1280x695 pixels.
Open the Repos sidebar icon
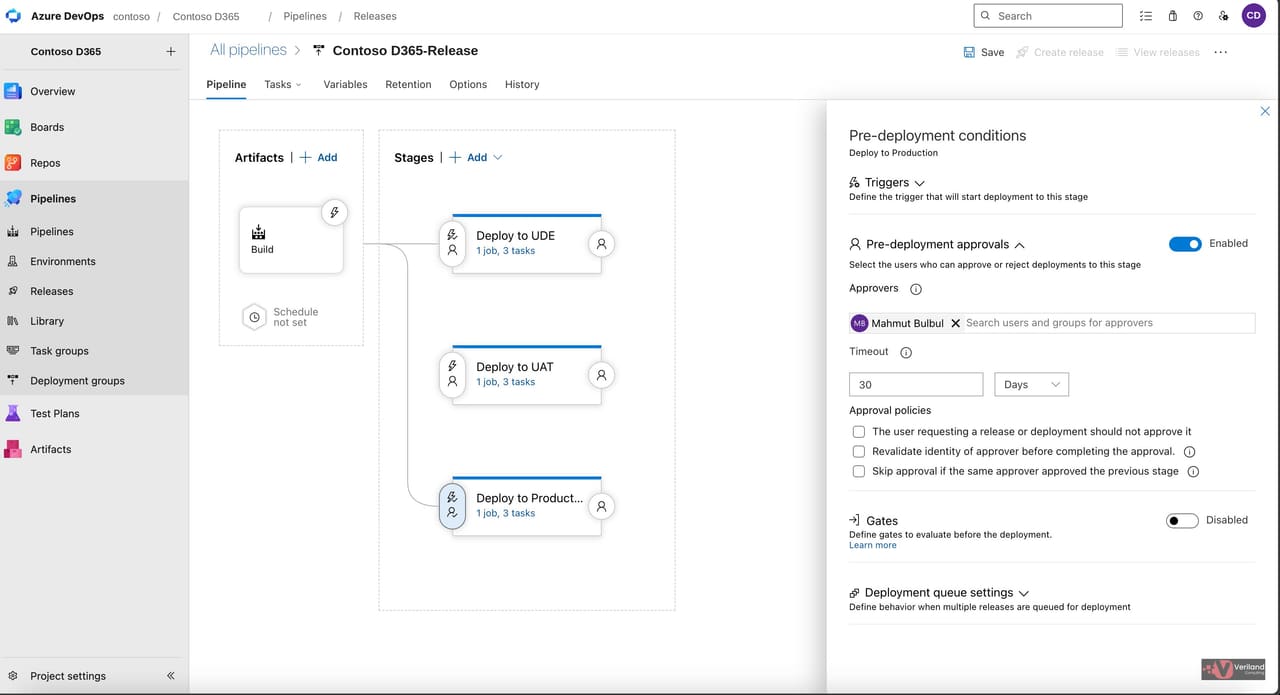[x=13, y=163]
